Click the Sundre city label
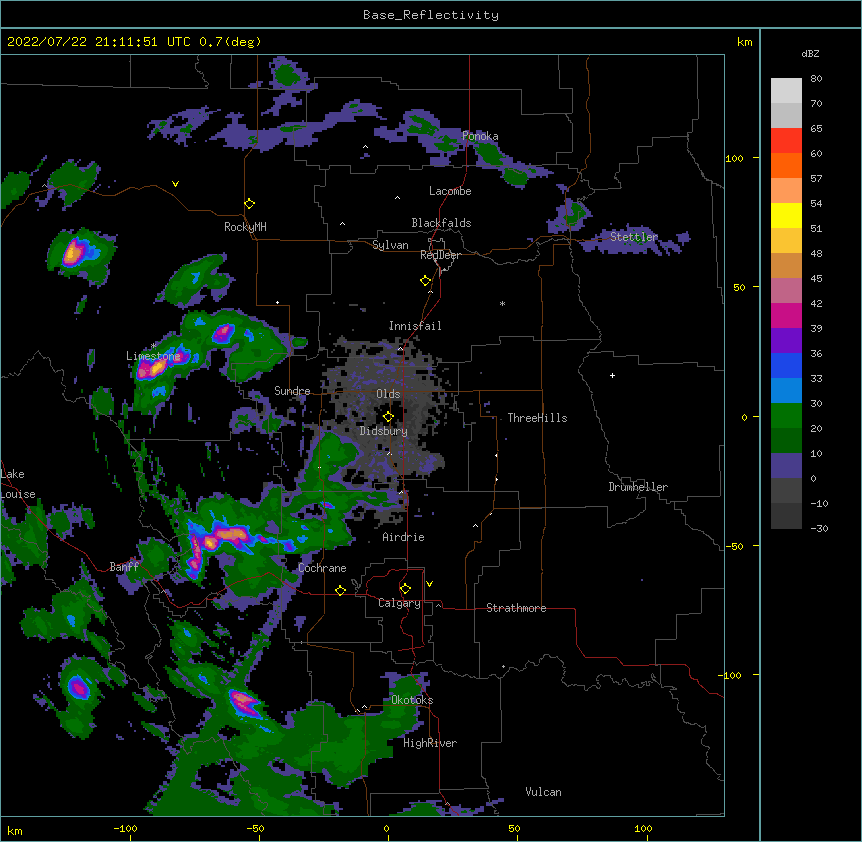The width and height of the screenshot is (862, 842). pos(292,391)
